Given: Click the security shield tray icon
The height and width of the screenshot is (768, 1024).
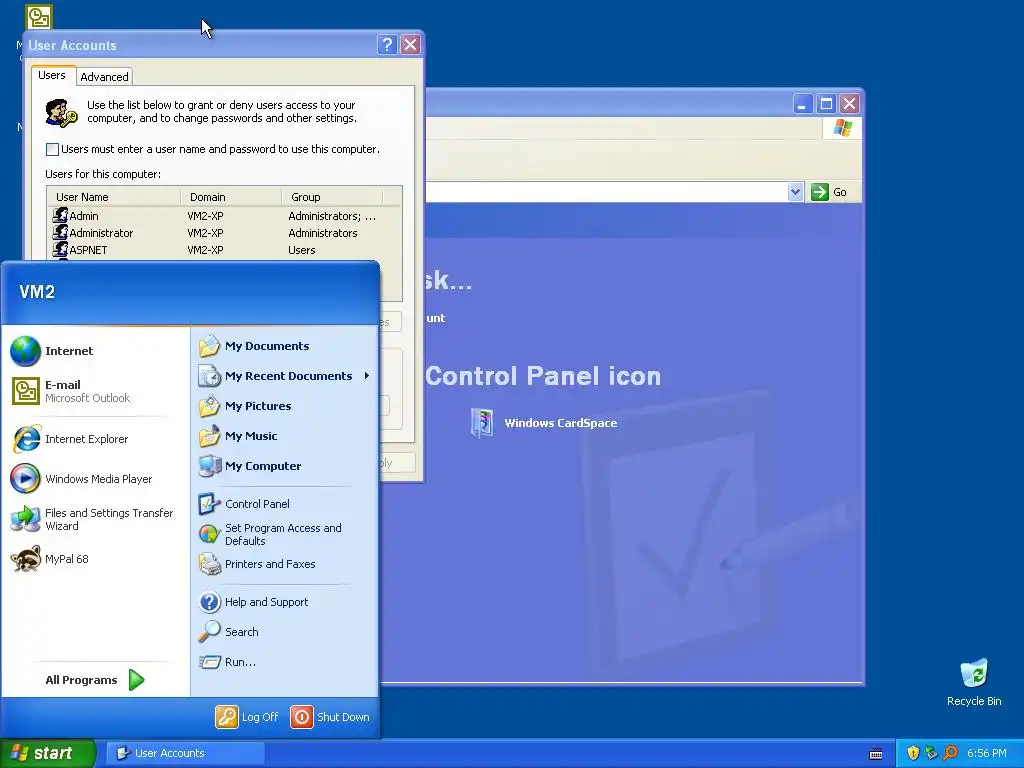Looking at the screenshot, I should click(x=912, y=753).
